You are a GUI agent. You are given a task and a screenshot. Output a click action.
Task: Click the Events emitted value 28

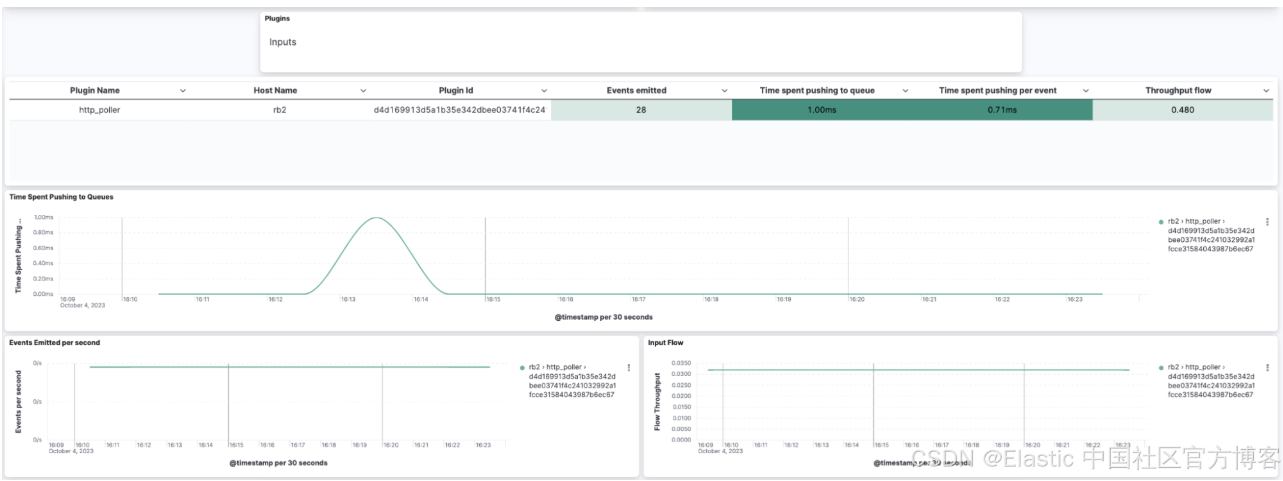tap(640, 110)
